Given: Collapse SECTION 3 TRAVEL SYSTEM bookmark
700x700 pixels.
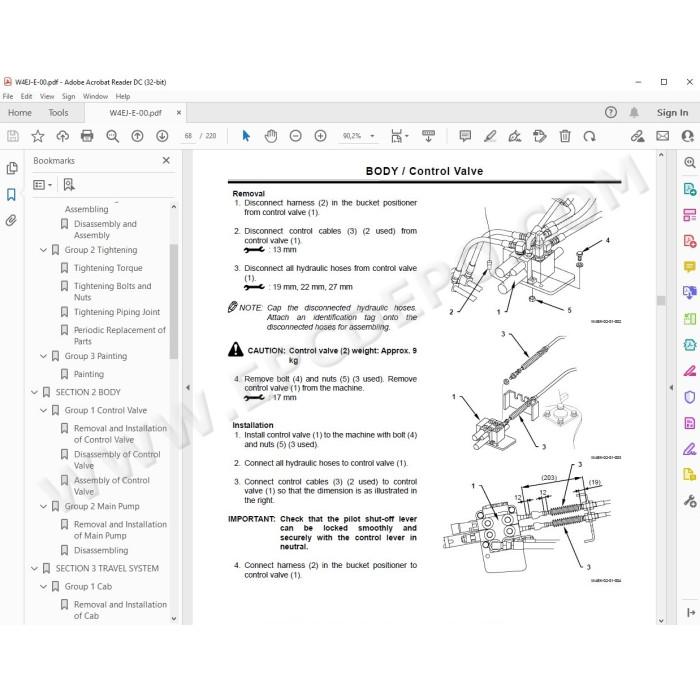Looking at the screenshot, I should tap(34, 568).
